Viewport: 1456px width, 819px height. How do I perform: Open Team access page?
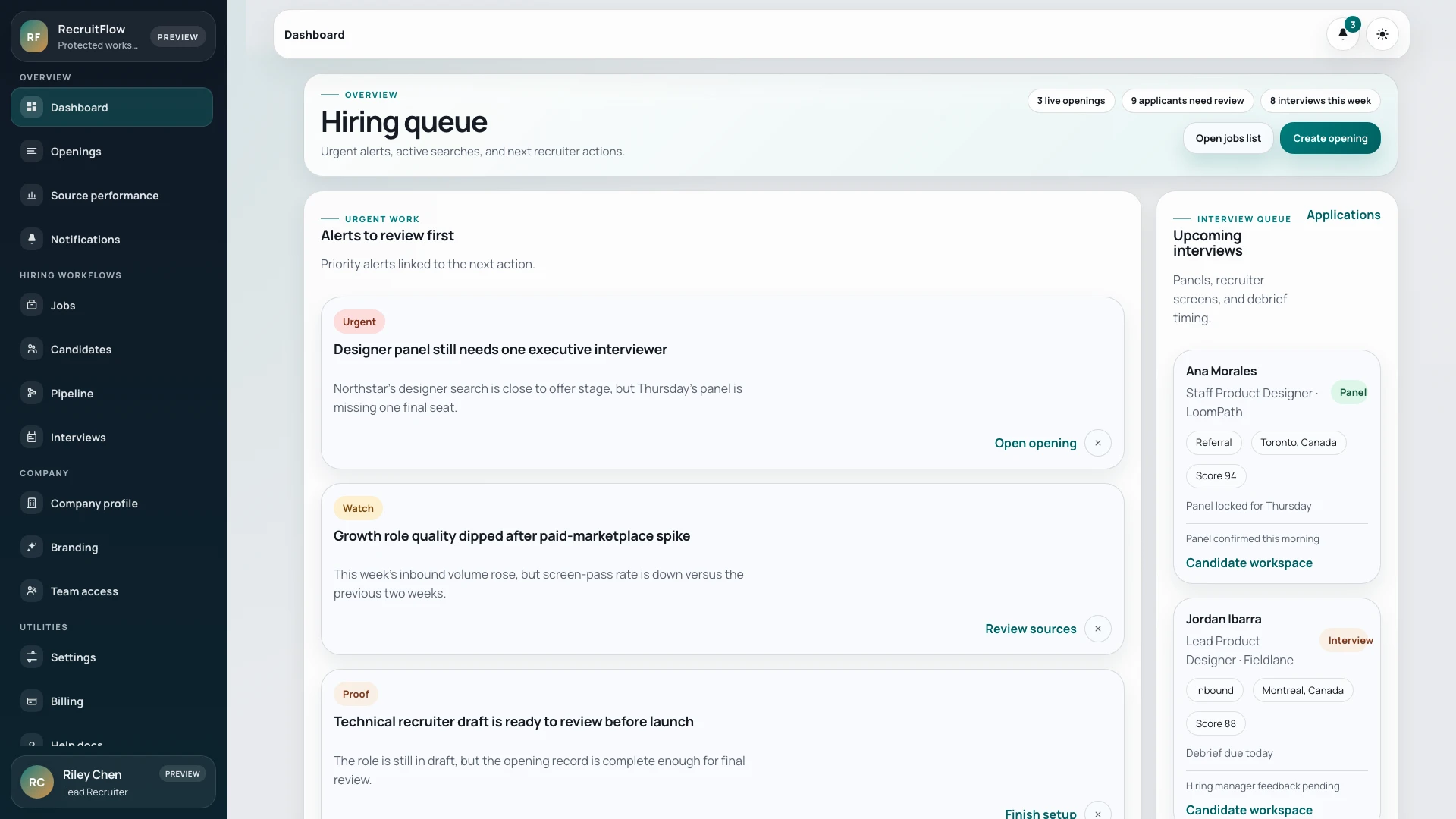pos(111,591)
